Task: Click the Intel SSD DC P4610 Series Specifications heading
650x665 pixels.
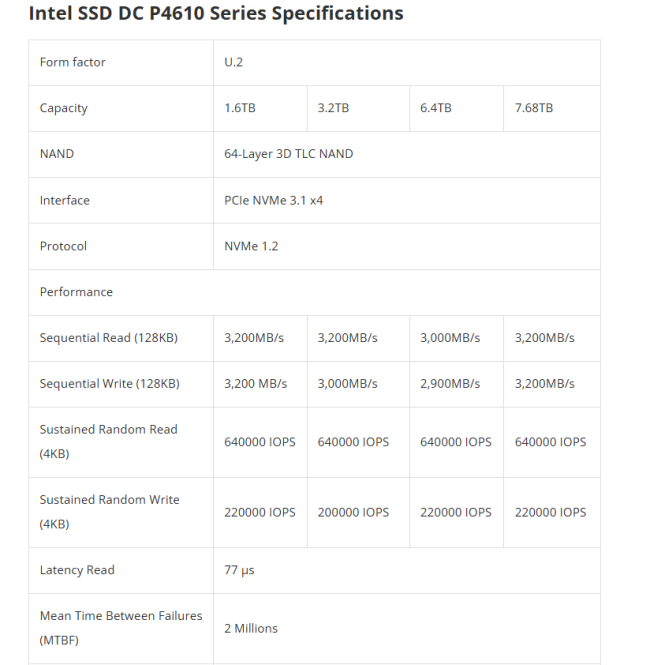Action: tap(215, 14)
